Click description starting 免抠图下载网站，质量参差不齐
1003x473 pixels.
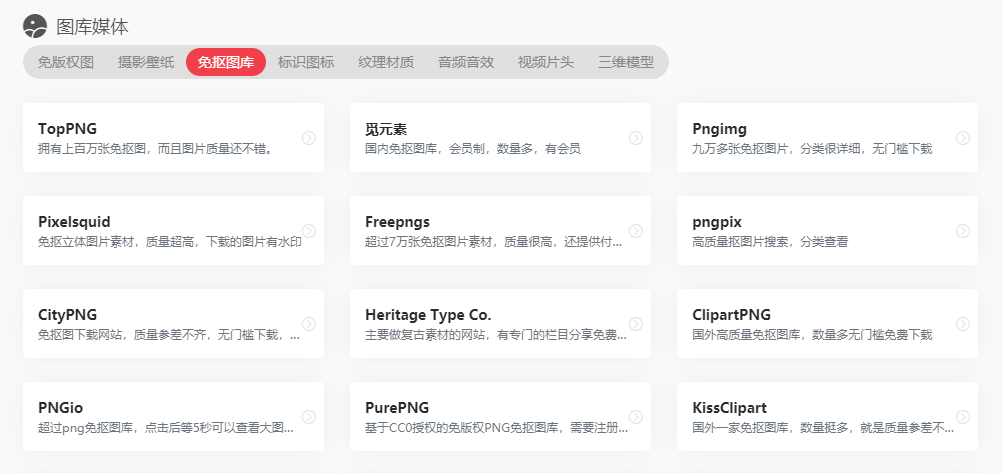(169, 335)
